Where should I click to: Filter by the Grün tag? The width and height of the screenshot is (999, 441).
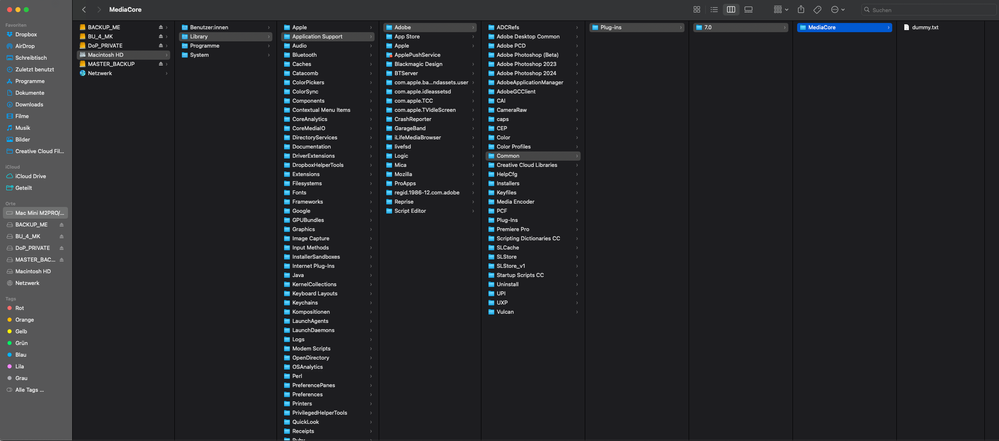click(22, 343)
